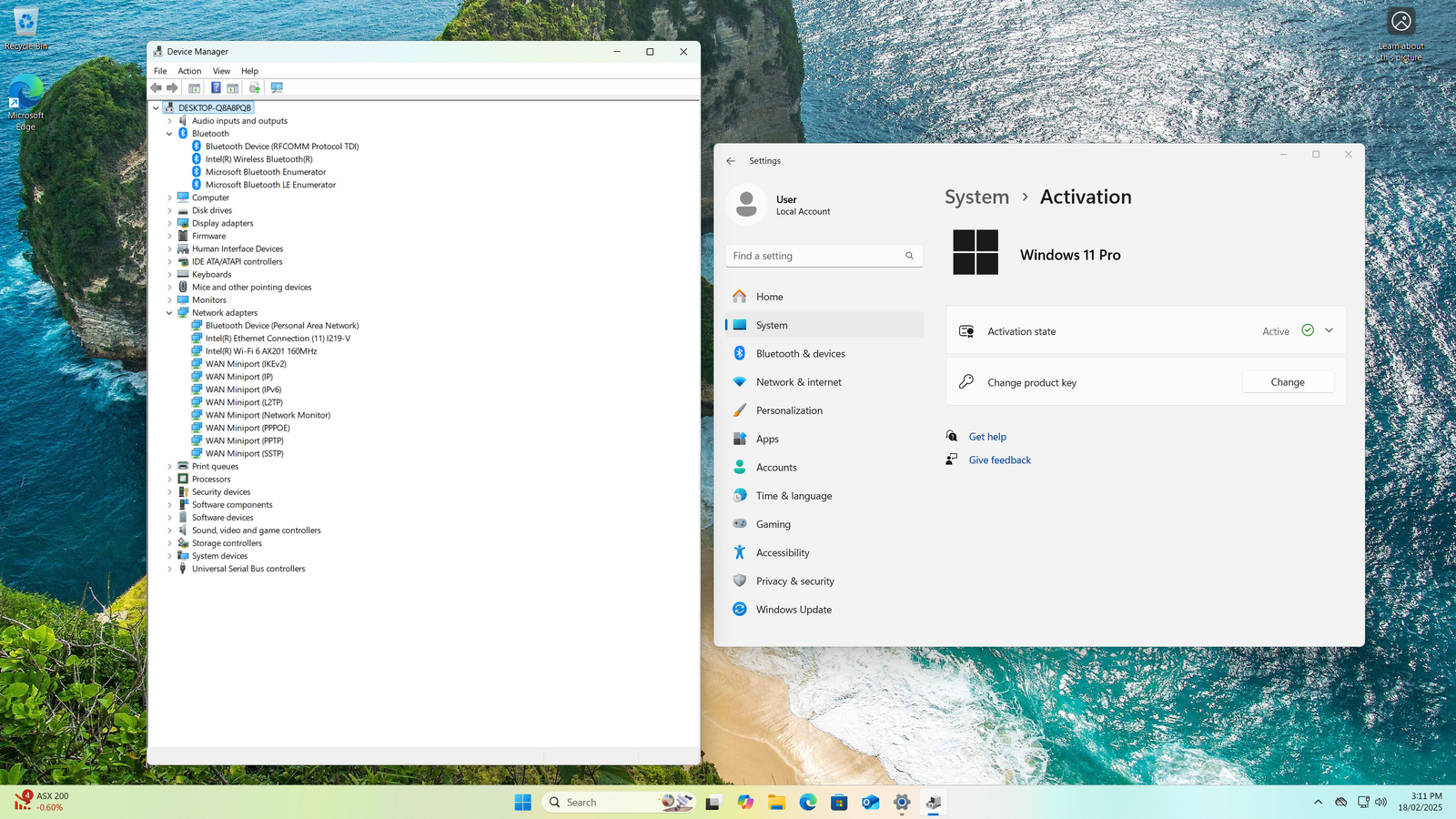Click the Give feedback link
This screenshot has height=819, width=1456.
click(999, 460)
